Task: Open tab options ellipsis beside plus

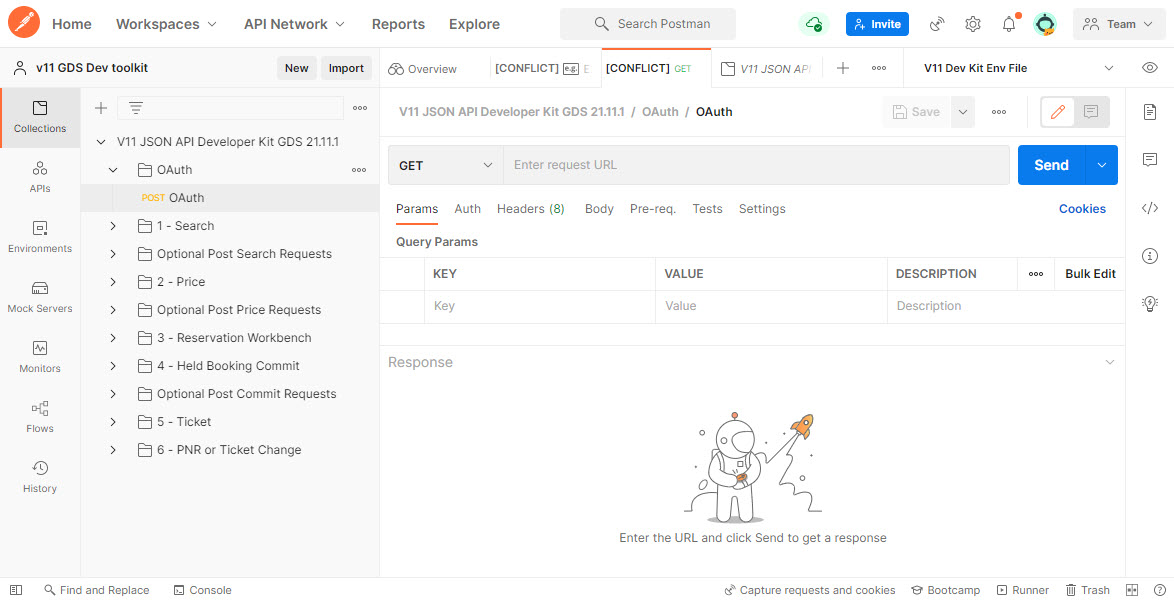Action: (879, 68)
